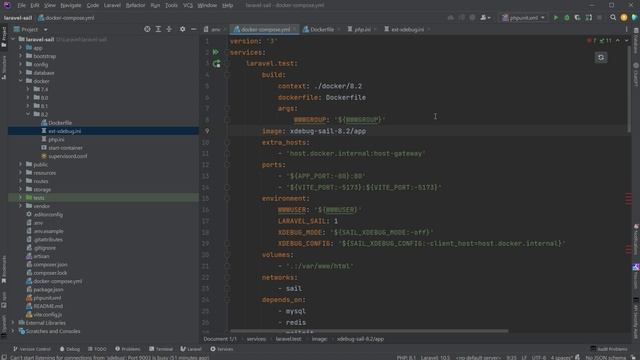Open Project panel settings gear
The width and height of the screenshot is (640, 360).
tap(182, 29)
